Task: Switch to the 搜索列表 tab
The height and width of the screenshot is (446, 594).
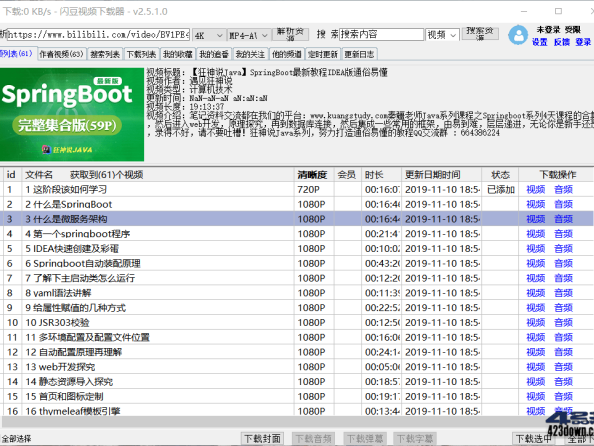Action: 105,54
